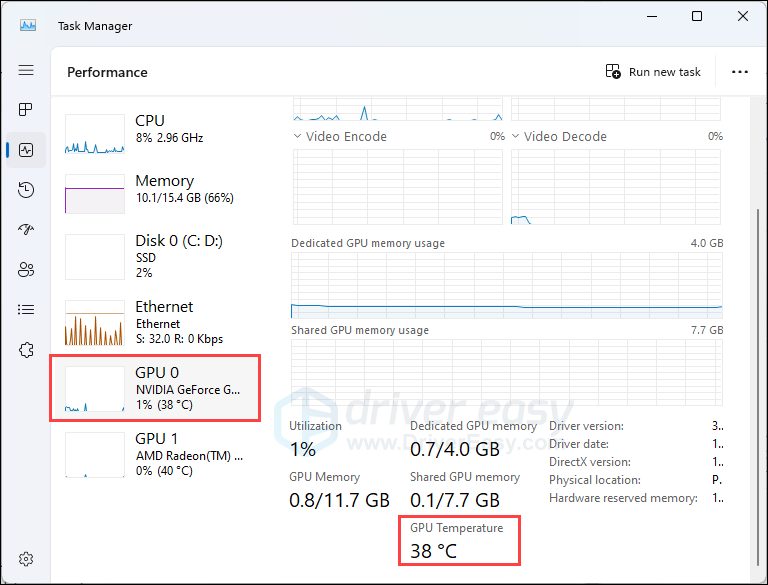Open the hamburger navigation menu
Screen dimensions: 768x585
pos(26,71)
